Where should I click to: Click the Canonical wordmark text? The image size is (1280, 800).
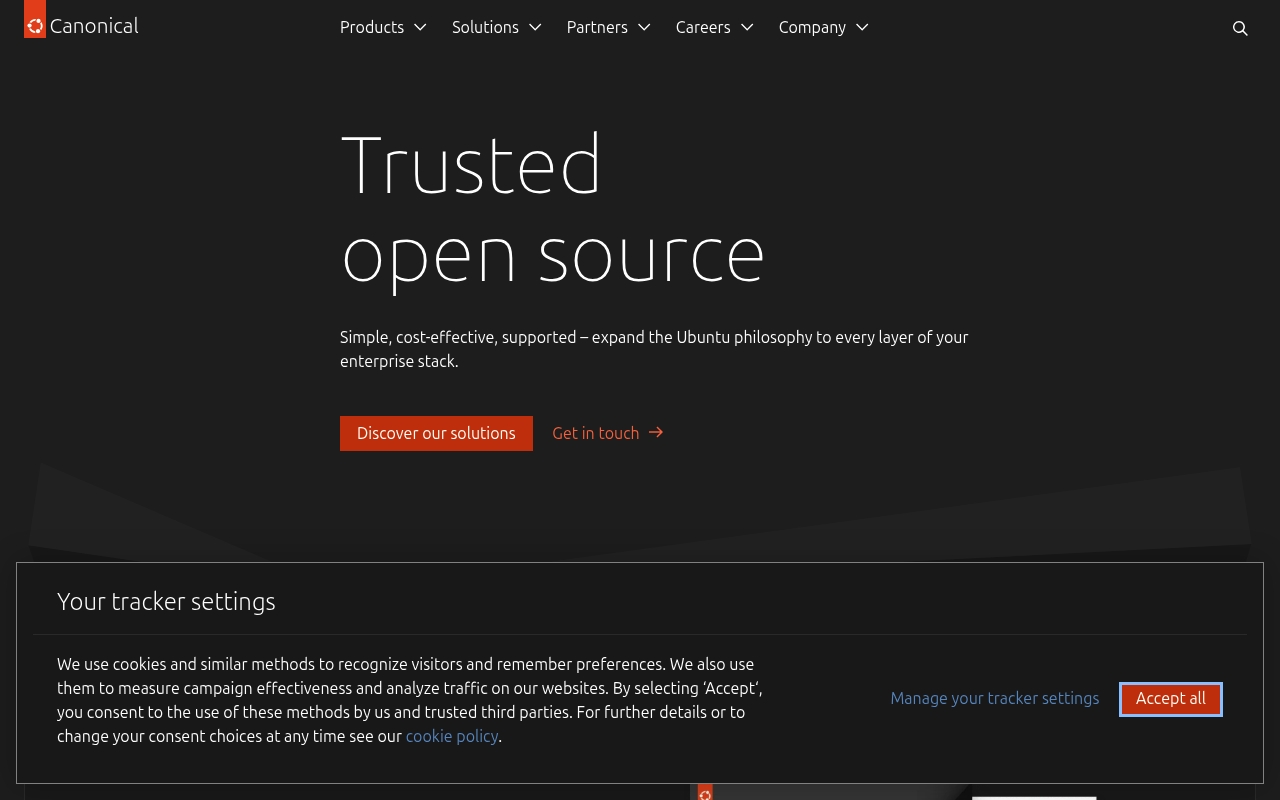(94, 26)
